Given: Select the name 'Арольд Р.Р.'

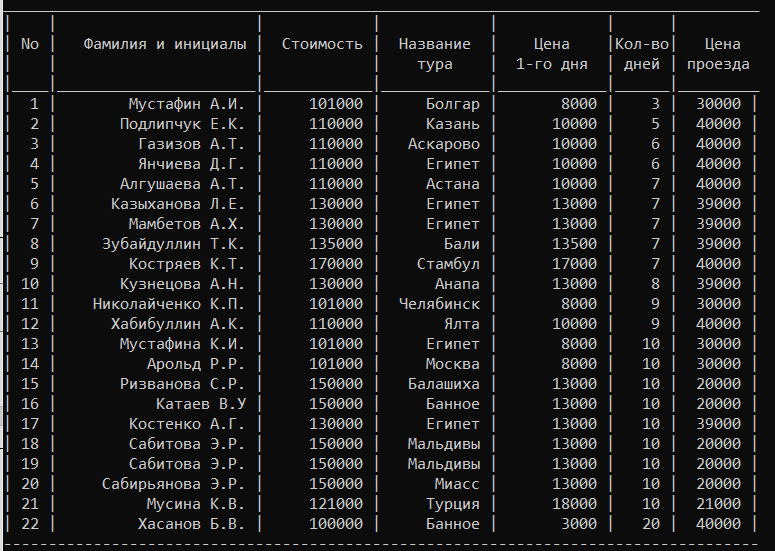Looking at the screenshot, I should coord(196,364).
